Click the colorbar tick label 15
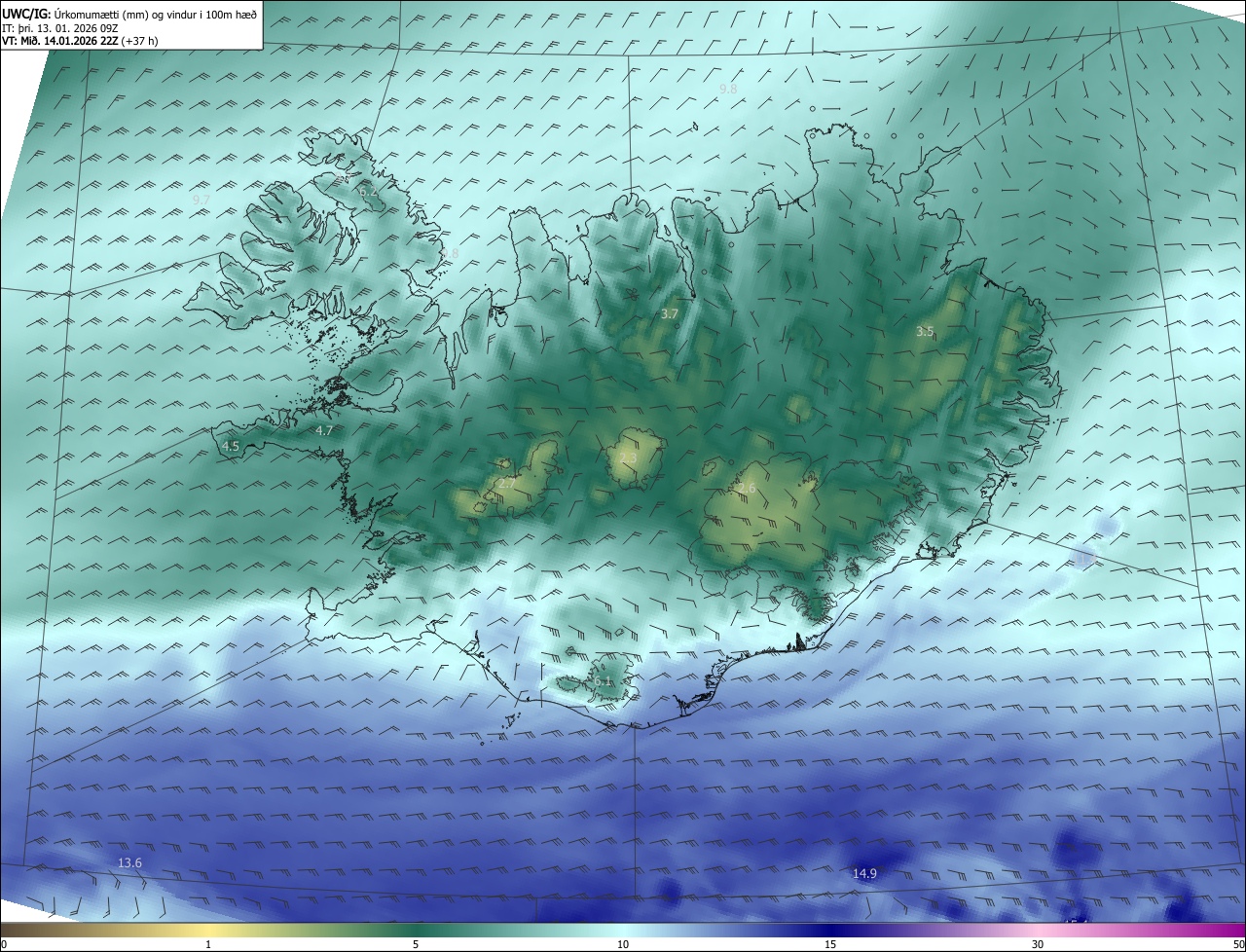 coord(830,944)
